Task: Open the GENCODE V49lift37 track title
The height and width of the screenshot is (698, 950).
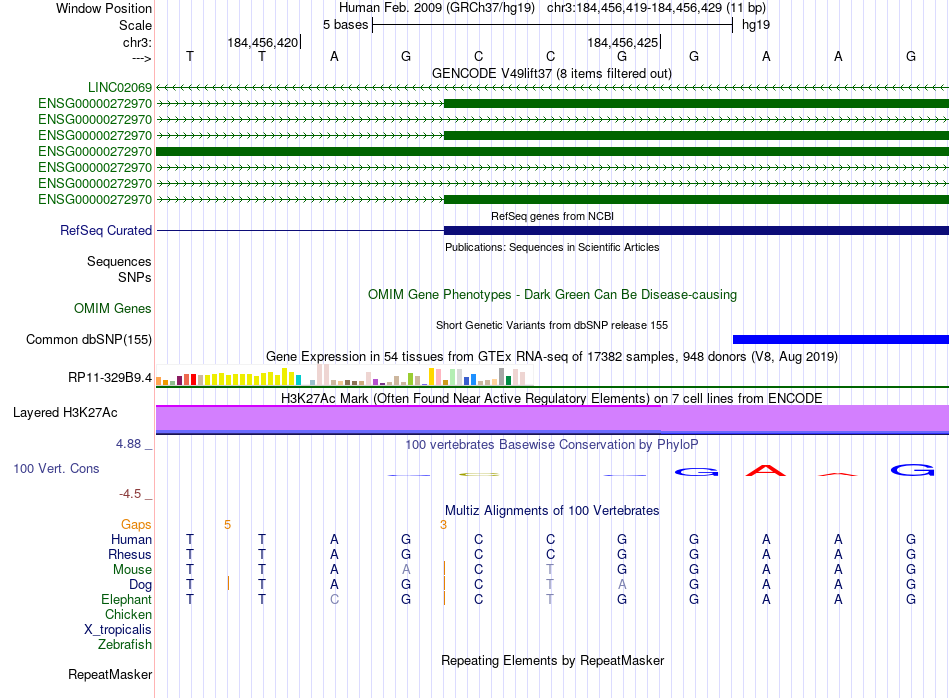Action: 551,73
